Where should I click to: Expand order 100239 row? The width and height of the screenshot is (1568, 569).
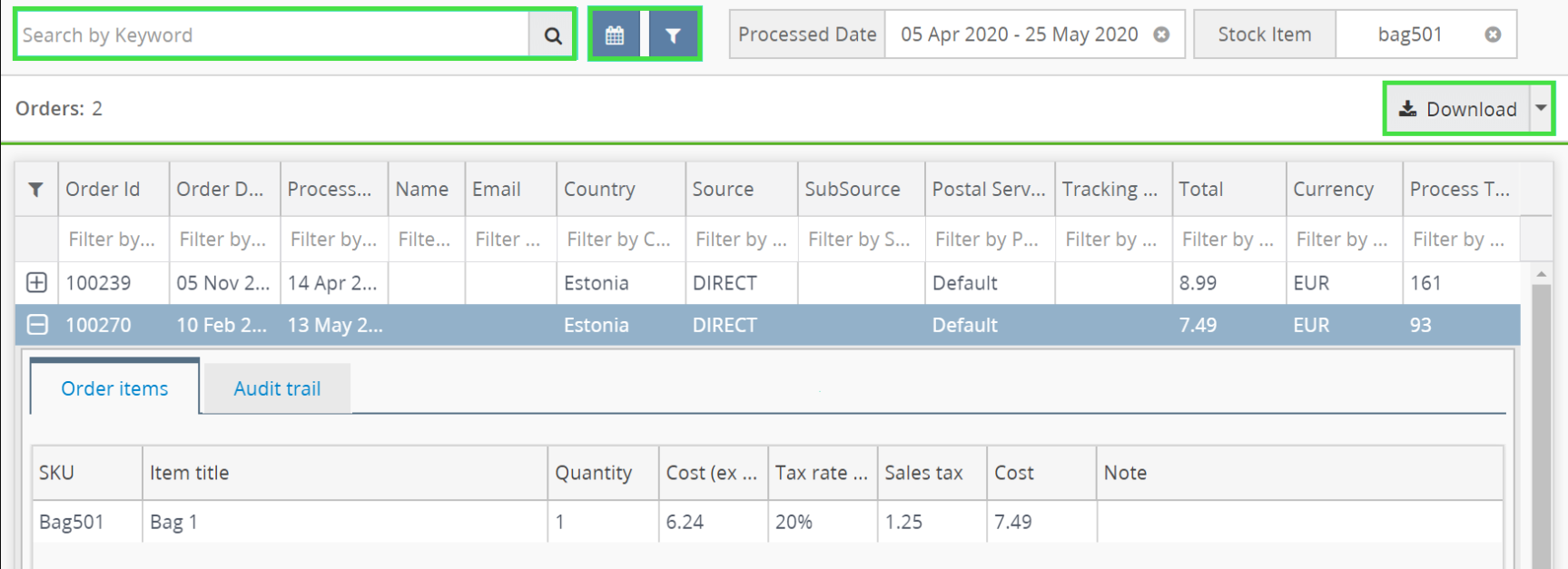click(x=36, y=282)
